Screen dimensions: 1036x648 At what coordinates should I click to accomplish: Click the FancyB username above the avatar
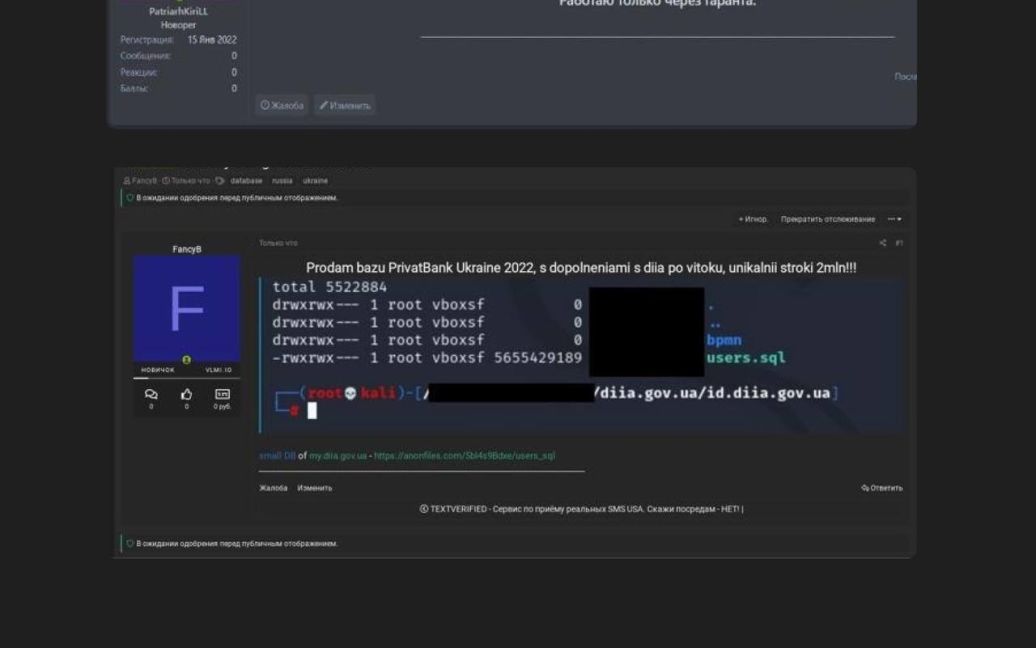click(x=187, y=249)
